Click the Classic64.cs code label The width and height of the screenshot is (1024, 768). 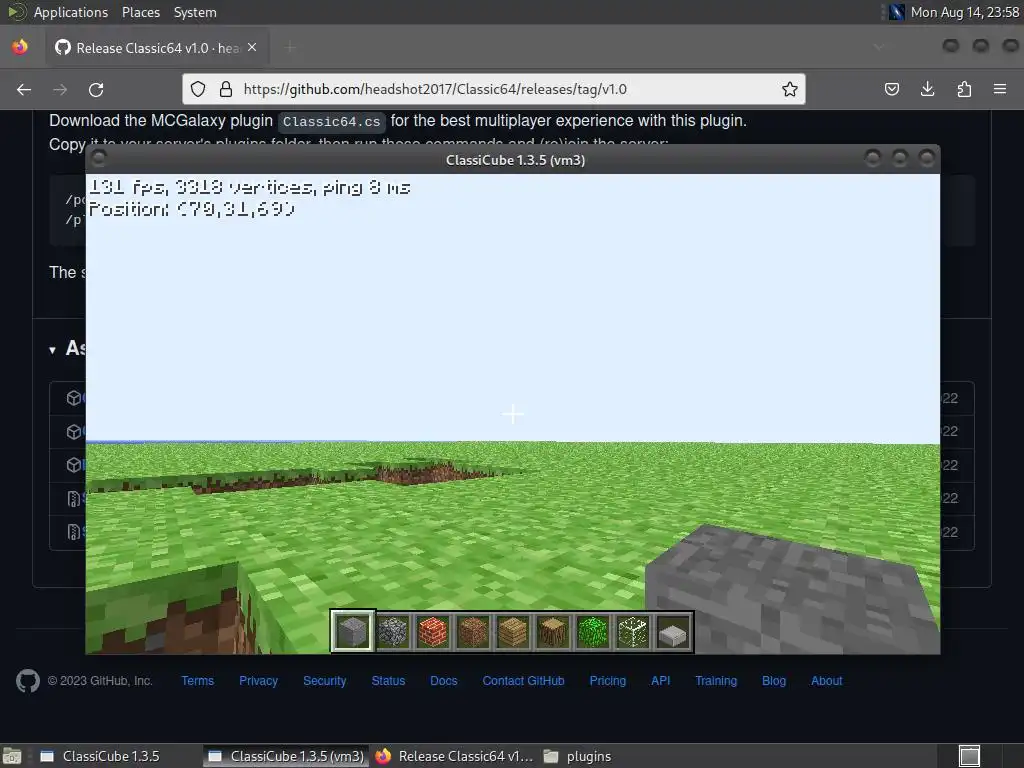click(332, 121)
